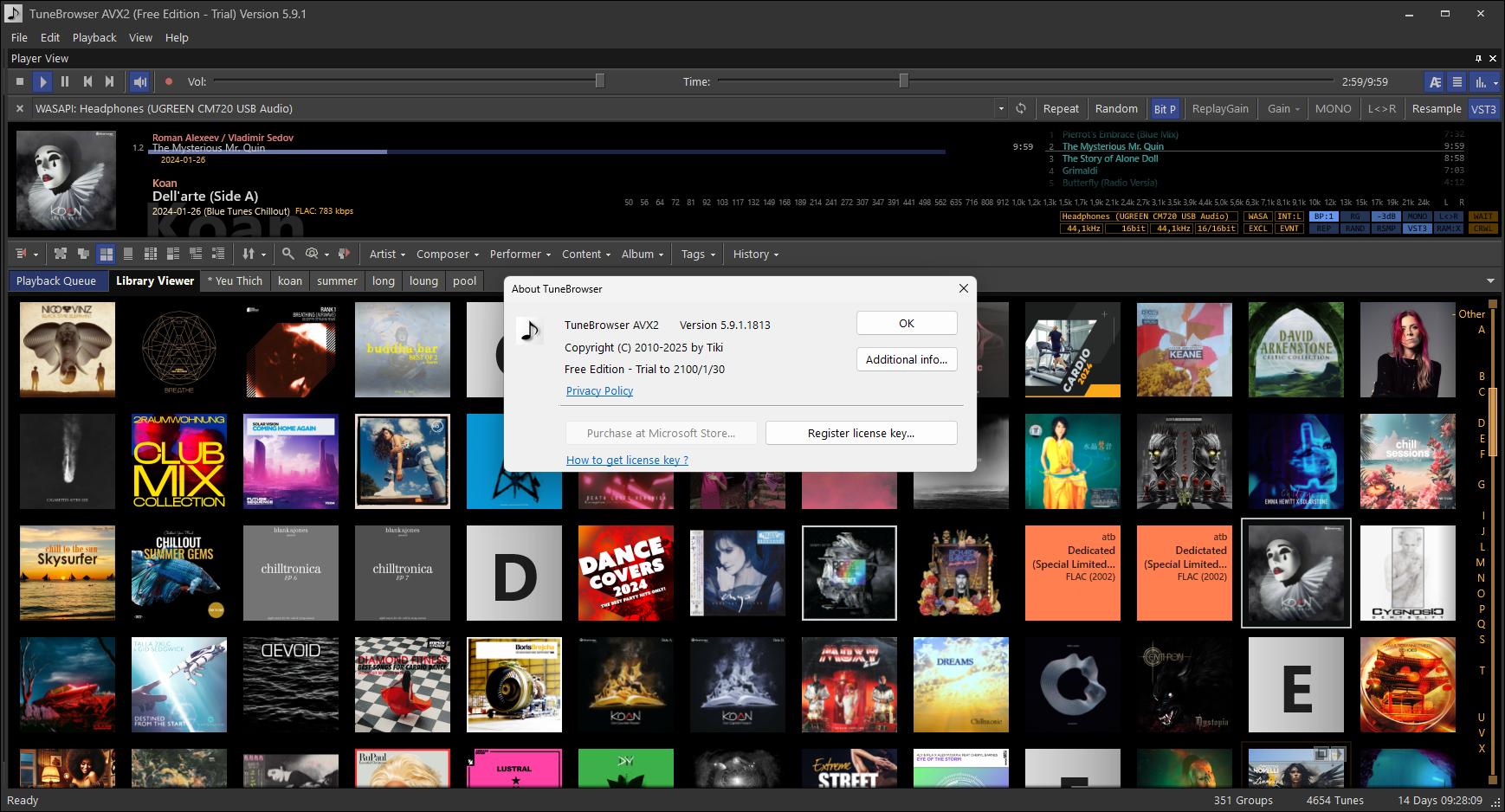Expand the History dropdown
This screenshot has height=812, width=1505.
(755, 254)
